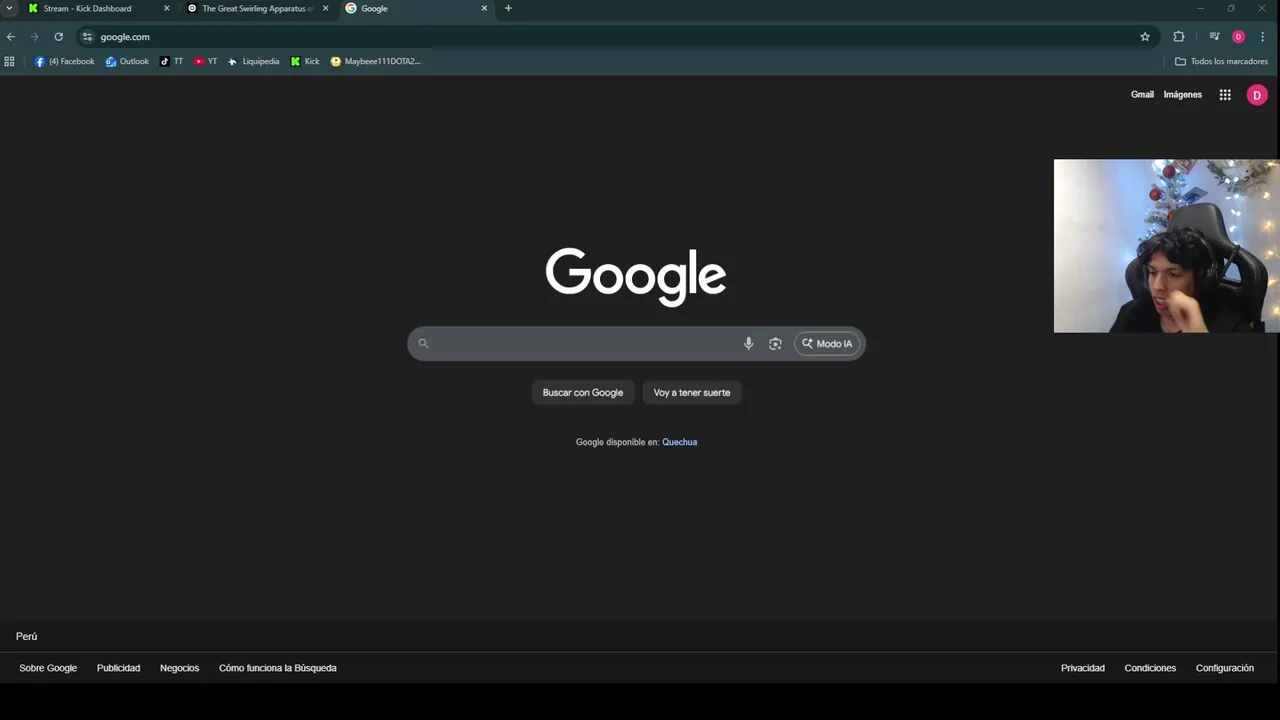Open Chrome profile avatar in toolbar
This screenshot has width=1280, height=720.
1238,37
